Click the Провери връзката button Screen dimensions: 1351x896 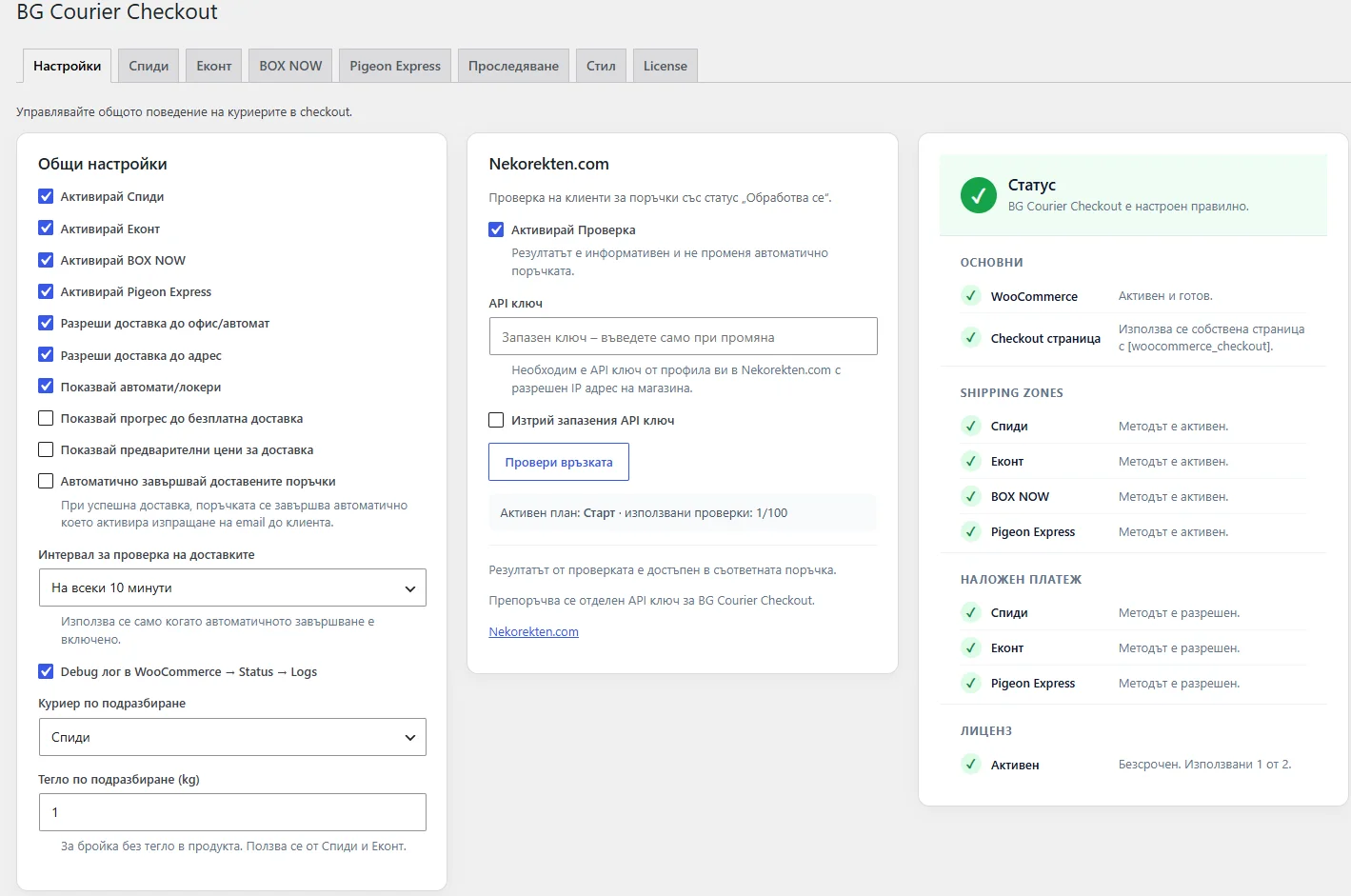click(x=559, y=462)
